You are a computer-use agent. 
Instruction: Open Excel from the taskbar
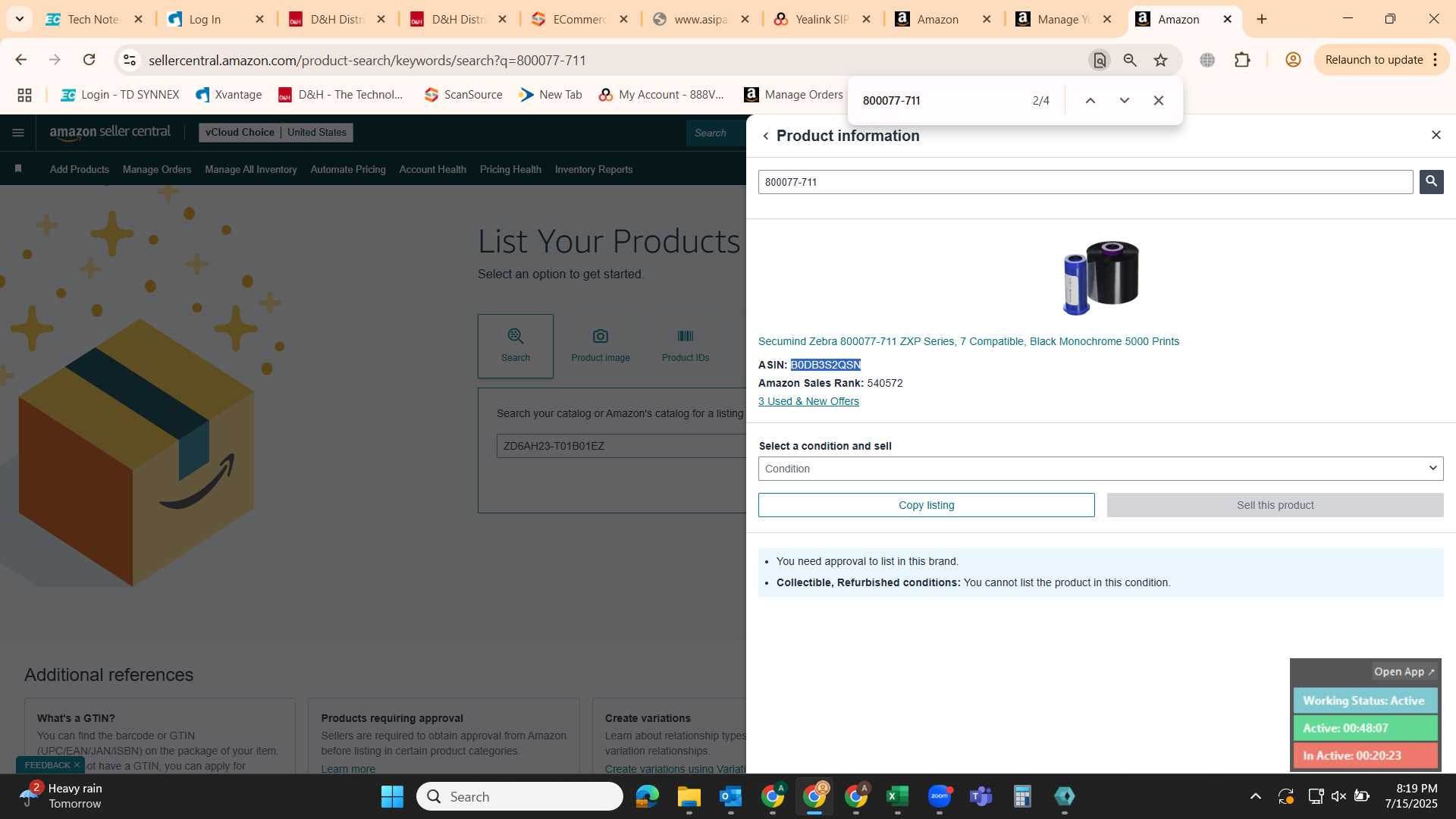(x=897, y=796)
